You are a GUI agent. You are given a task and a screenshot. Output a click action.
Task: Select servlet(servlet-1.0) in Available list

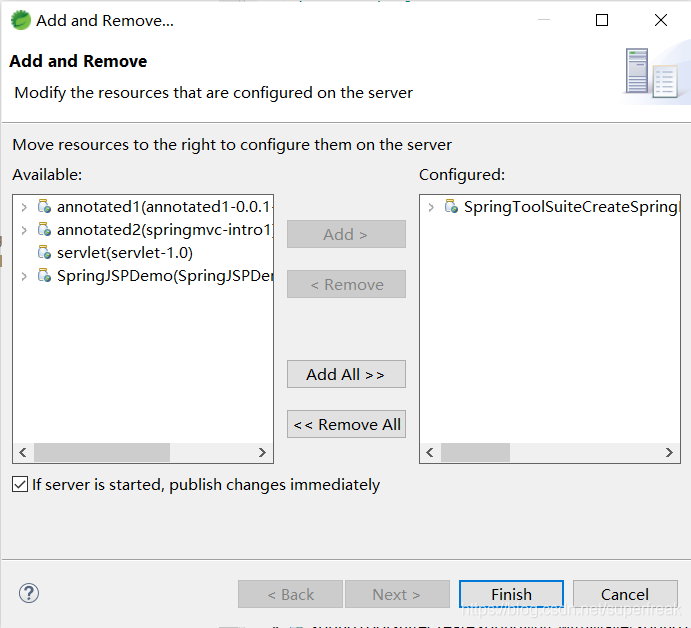(x=125, y=253)
